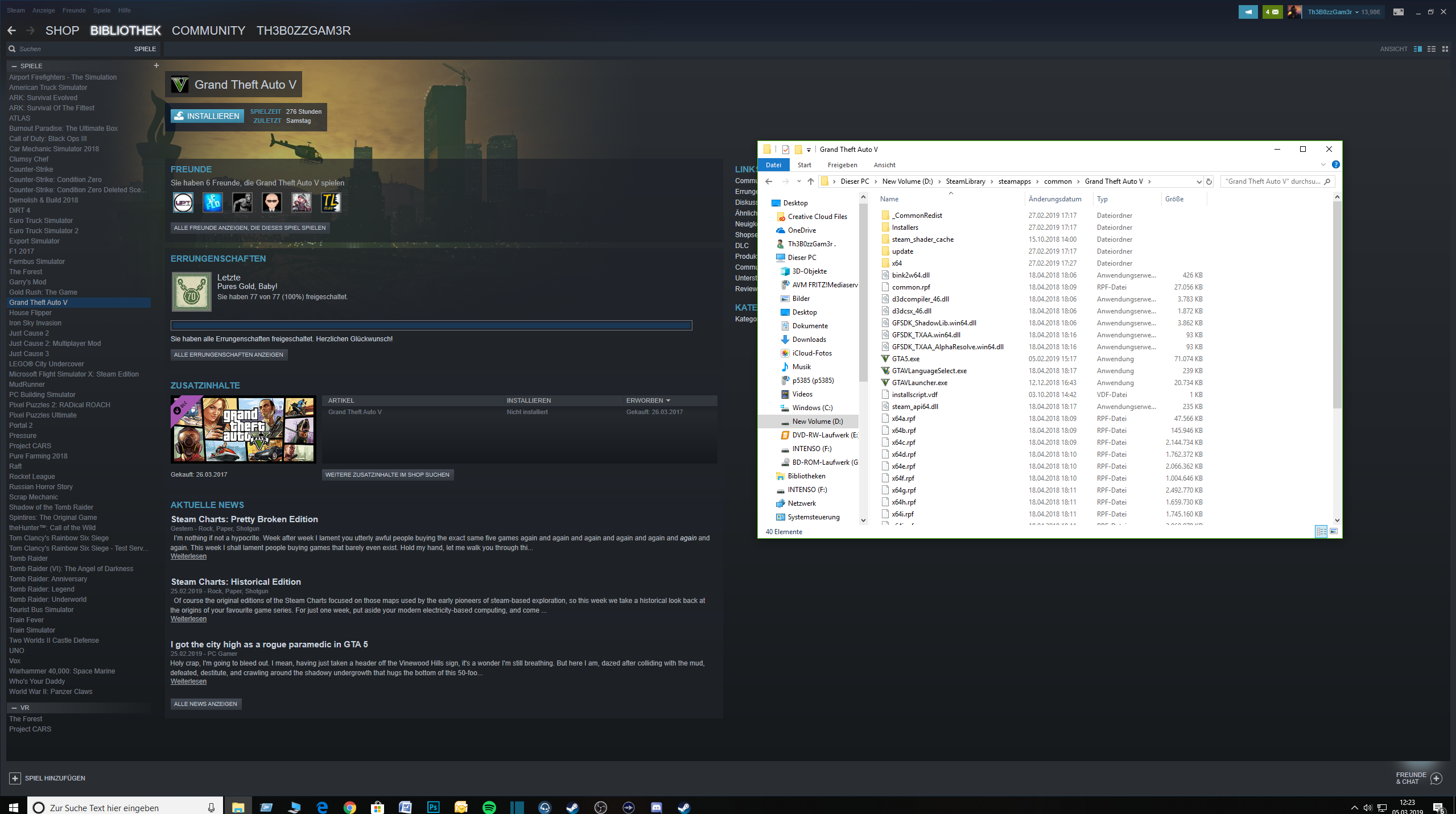1456x814 pixels.
Task: Refresh the Explorer folder view
Action: (1209, 181)
